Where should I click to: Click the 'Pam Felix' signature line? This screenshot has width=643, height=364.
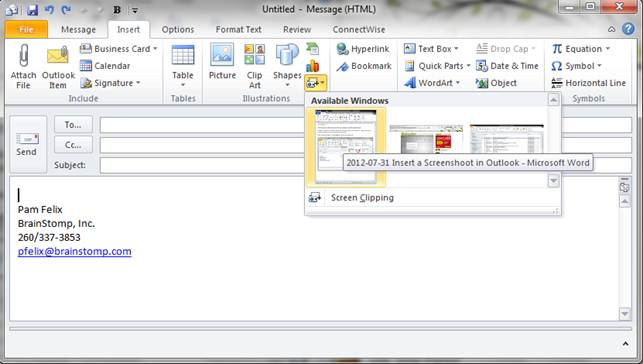[40, 209]
